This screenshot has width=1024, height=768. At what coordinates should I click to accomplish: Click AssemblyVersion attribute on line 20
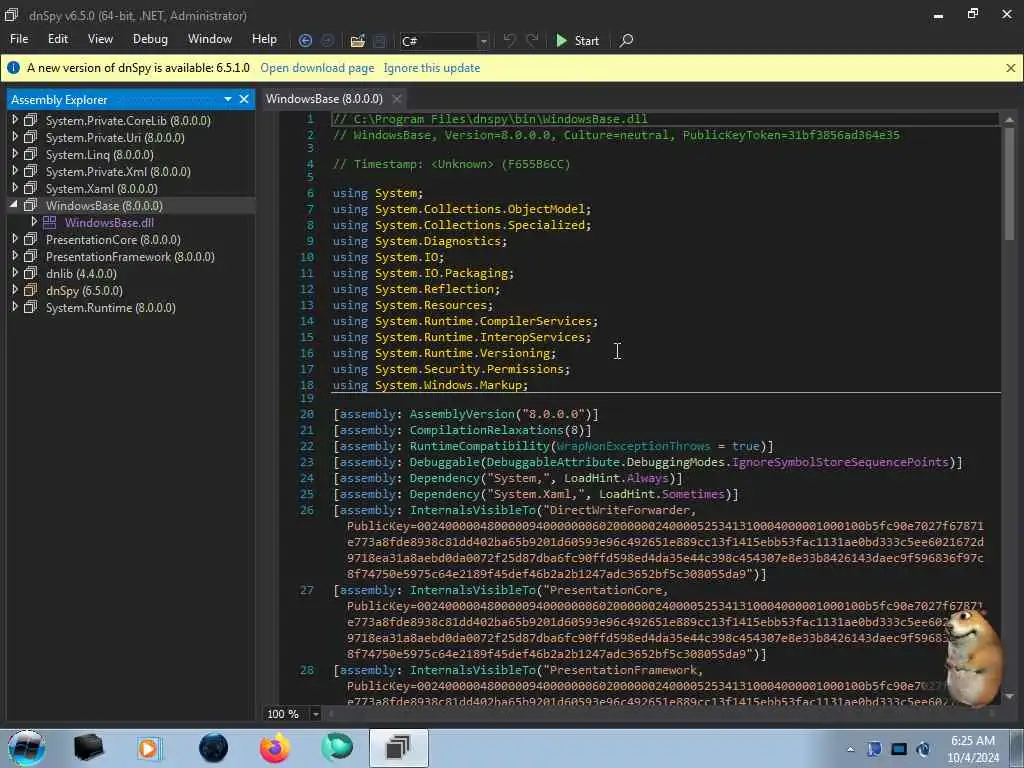[462, 414]
